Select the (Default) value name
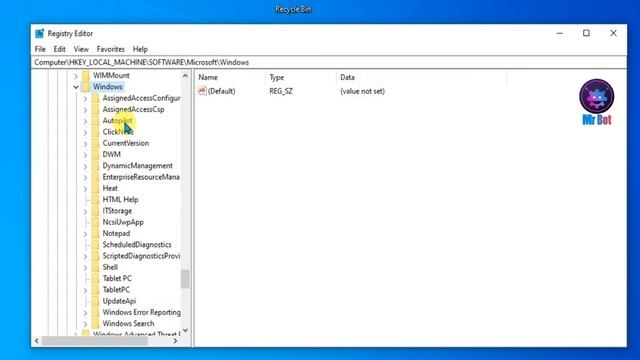This screenshot has width=640, height=360. click(222, 91)
